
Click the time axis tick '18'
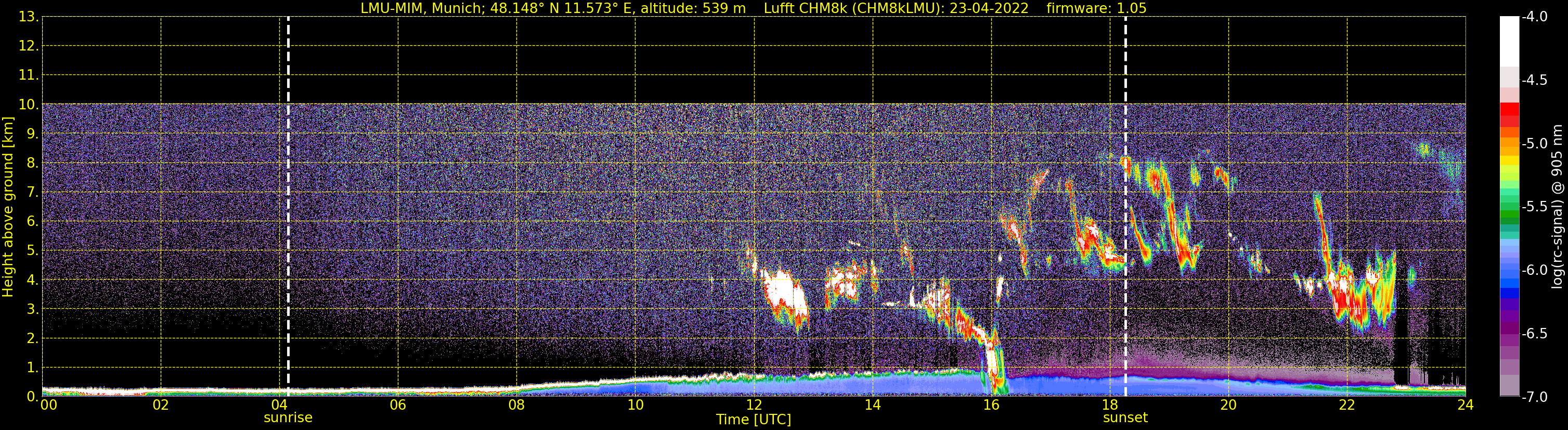coord(1110,405)
